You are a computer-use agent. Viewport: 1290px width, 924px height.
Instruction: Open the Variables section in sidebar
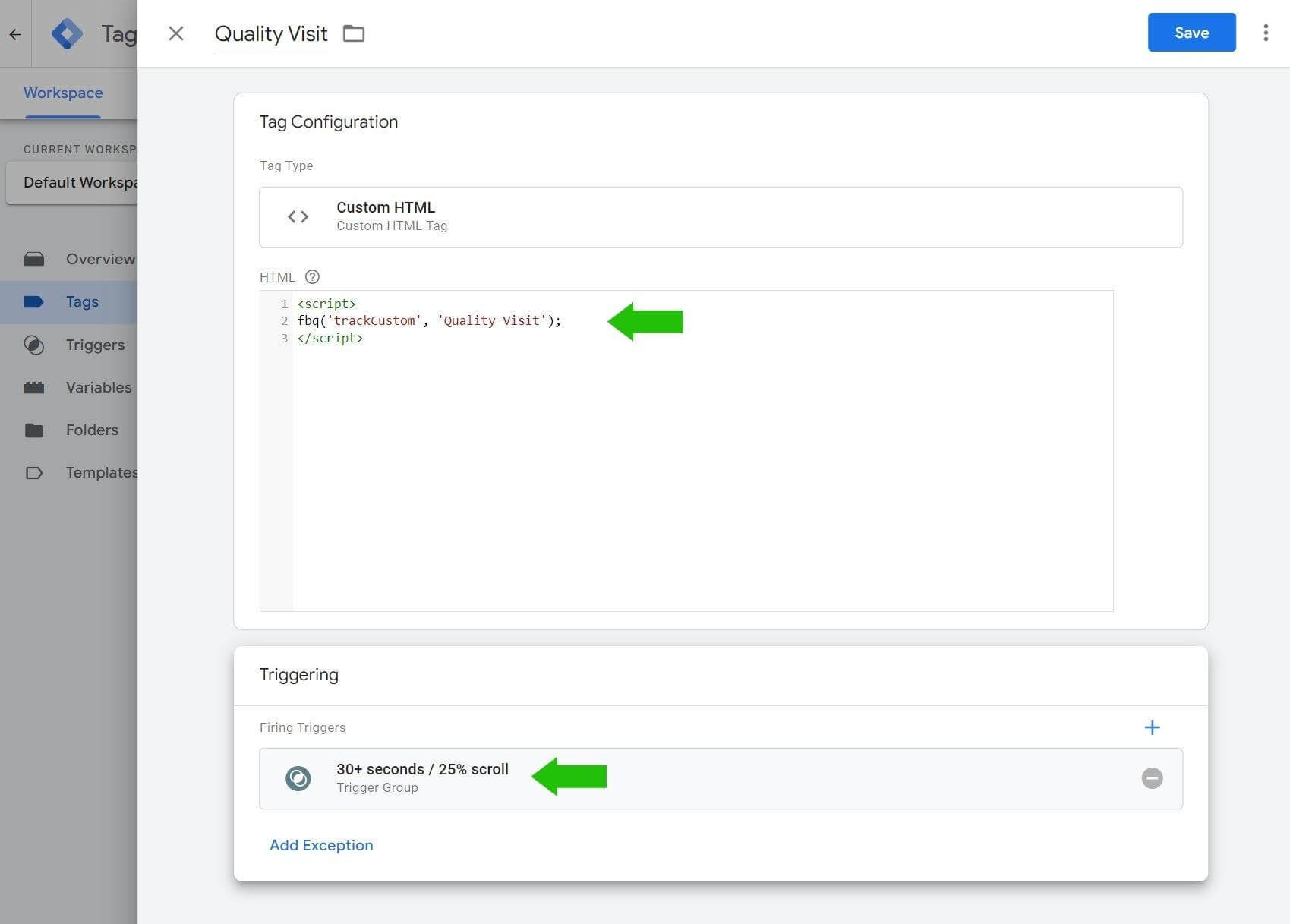click(98, 387)
